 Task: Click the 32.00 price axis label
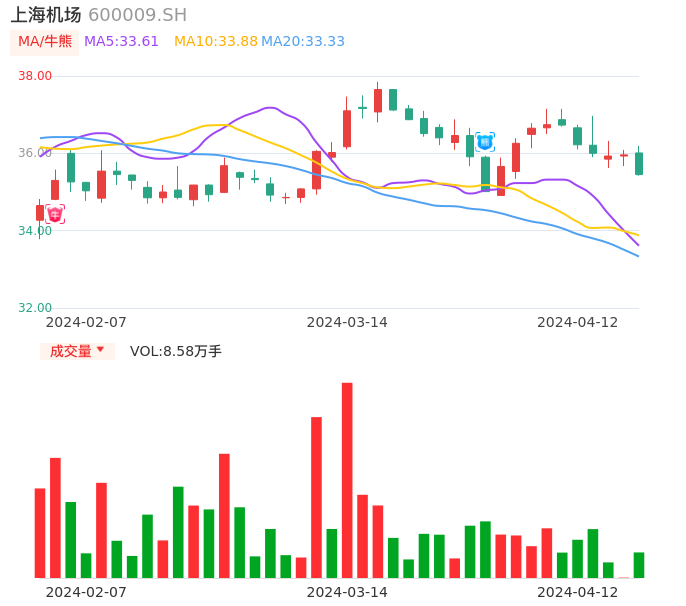[35, 308]
